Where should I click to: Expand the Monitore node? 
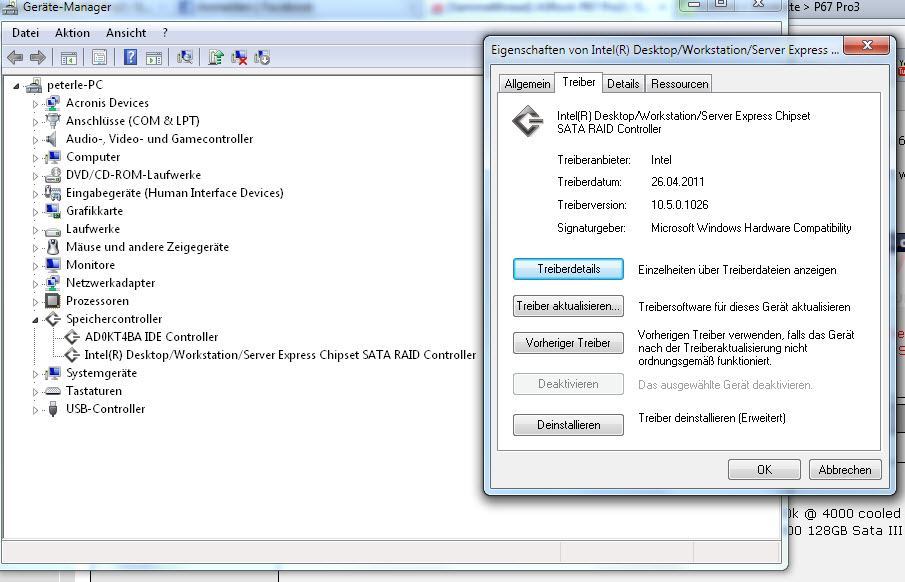click(x=35, y=266)
